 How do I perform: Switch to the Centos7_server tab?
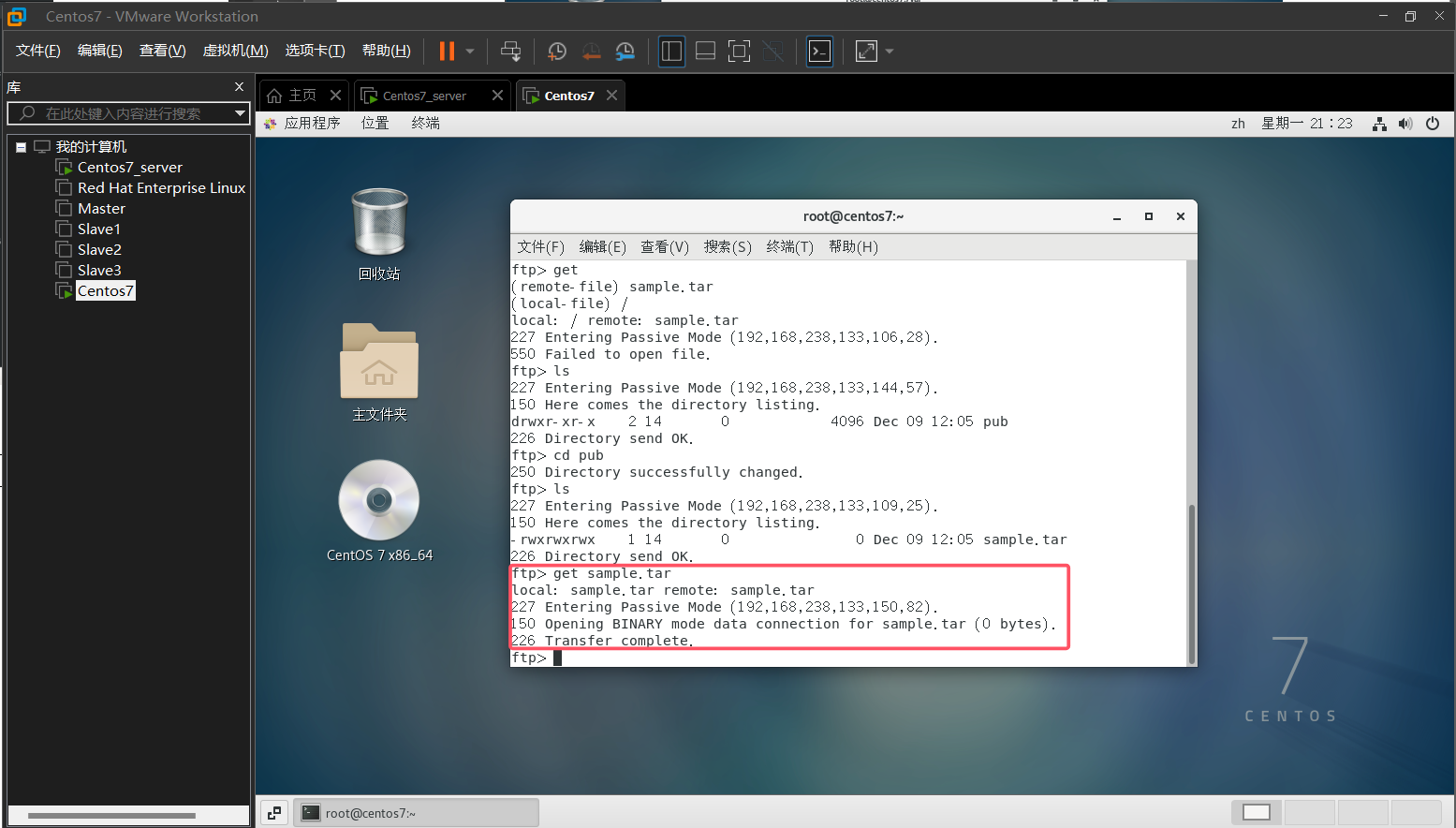[424, 96]
